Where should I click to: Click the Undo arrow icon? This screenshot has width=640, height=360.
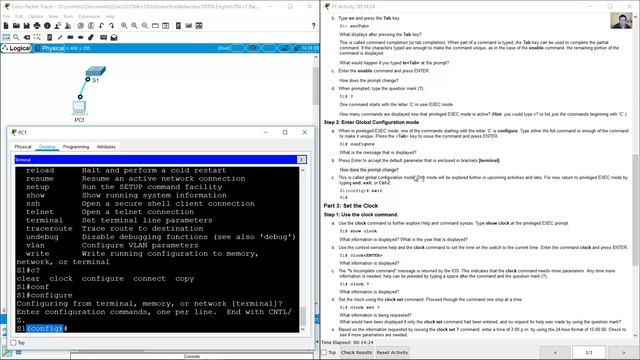click(x=101, y=26)
